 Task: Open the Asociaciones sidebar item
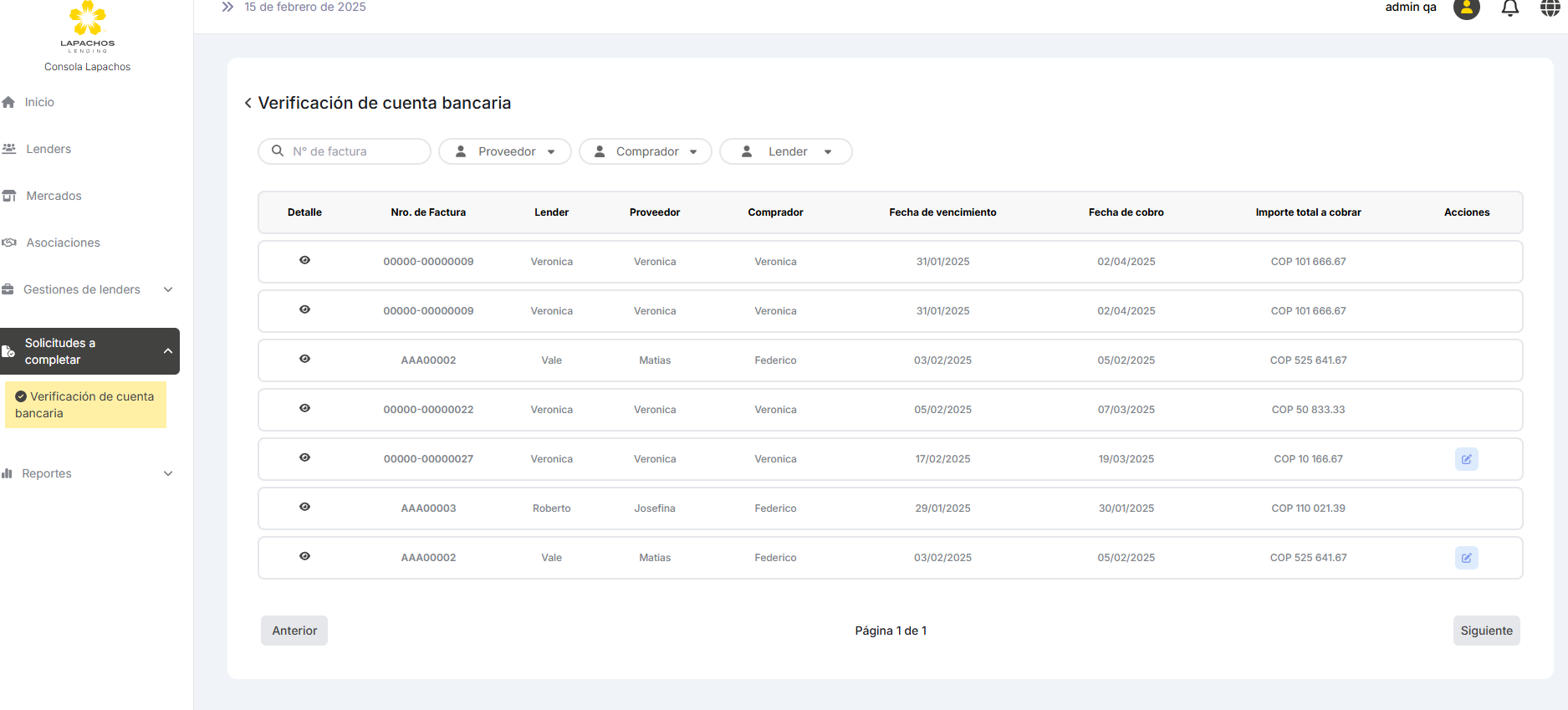point(63,243)
